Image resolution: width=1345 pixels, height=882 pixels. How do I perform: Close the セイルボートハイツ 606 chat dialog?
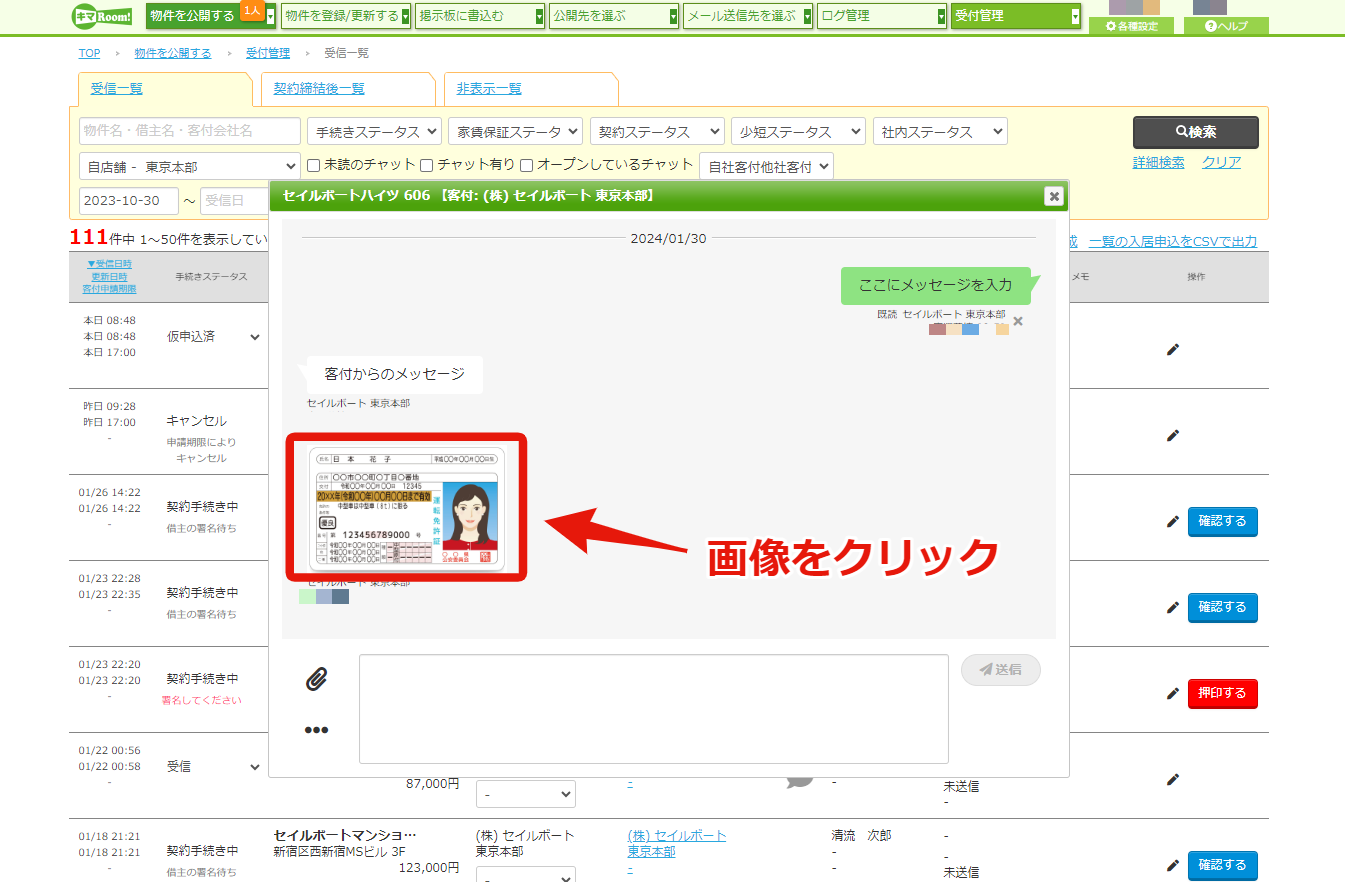click(x=1053, y=196)
